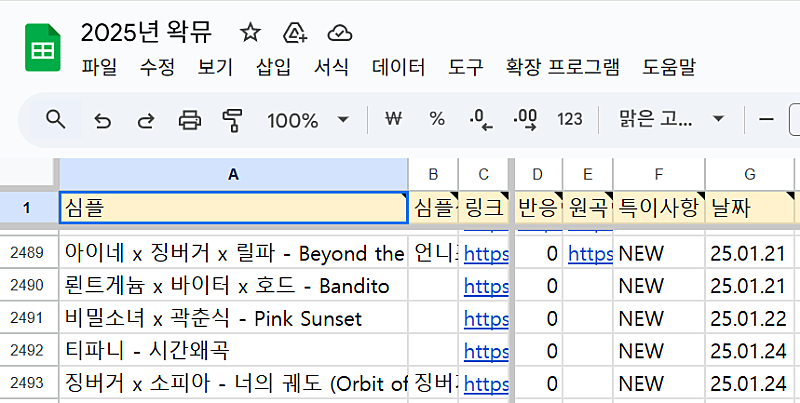Click the Google Sheets home icon
This screenshot has height=403, width=800.
(43, 49)
